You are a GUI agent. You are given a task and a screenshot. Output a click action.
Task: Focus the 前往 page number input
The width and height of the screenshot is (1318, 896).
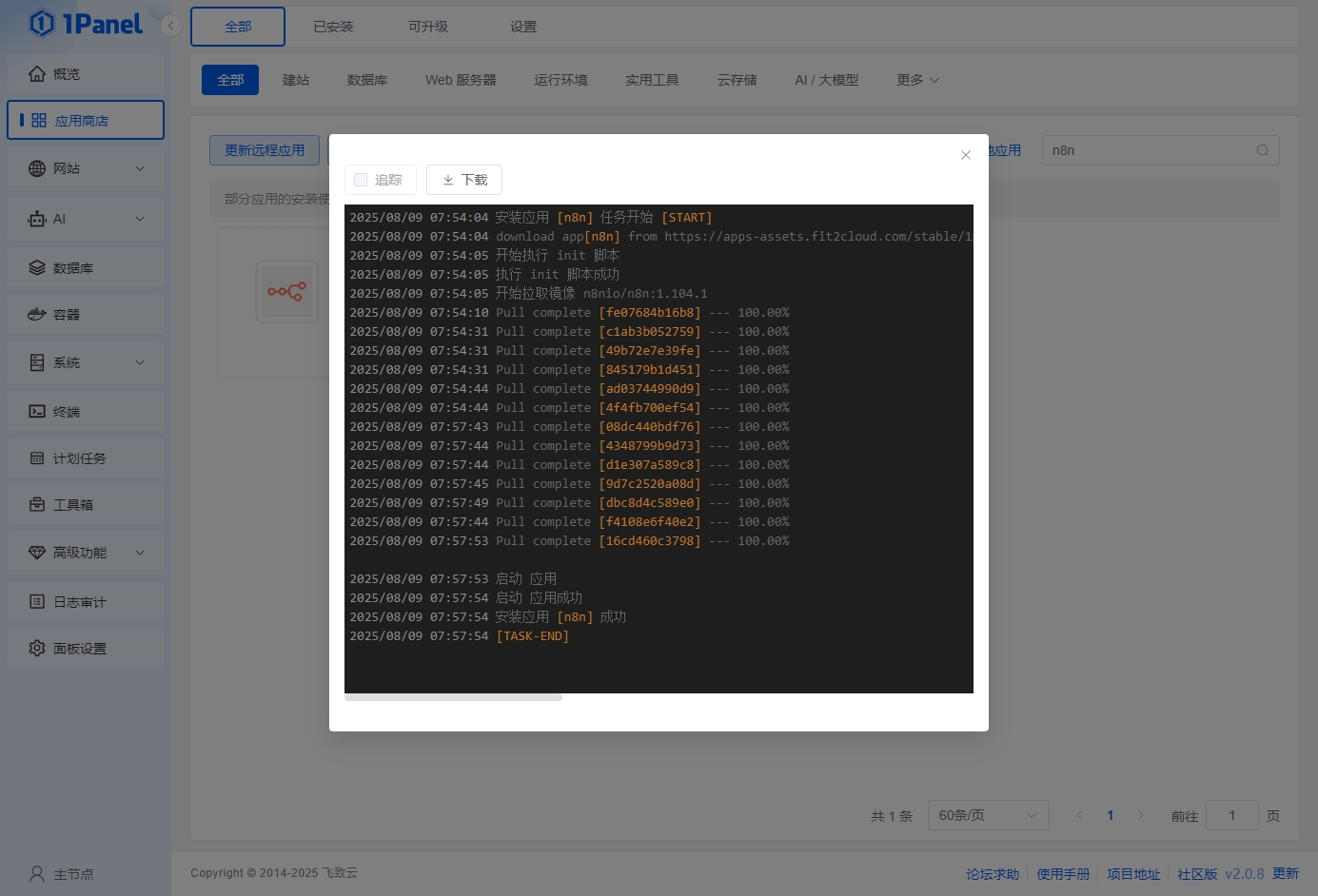pyautogui.click(x=1231, y=815)
